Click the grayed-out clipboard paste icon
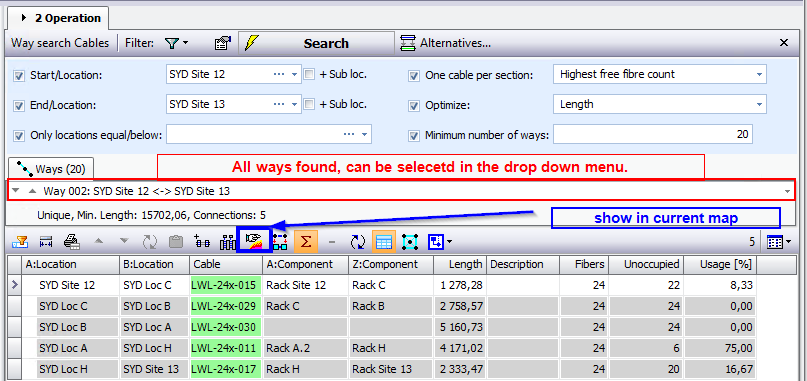Viewport: 807px width, 381px height. tap(176, 241)
